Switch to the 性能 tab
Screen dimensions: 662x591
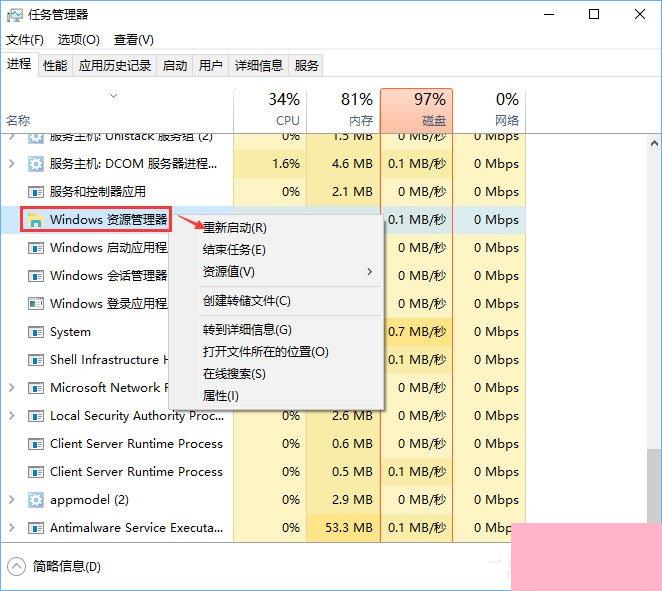pyautogui.click(x=55, y=65)
